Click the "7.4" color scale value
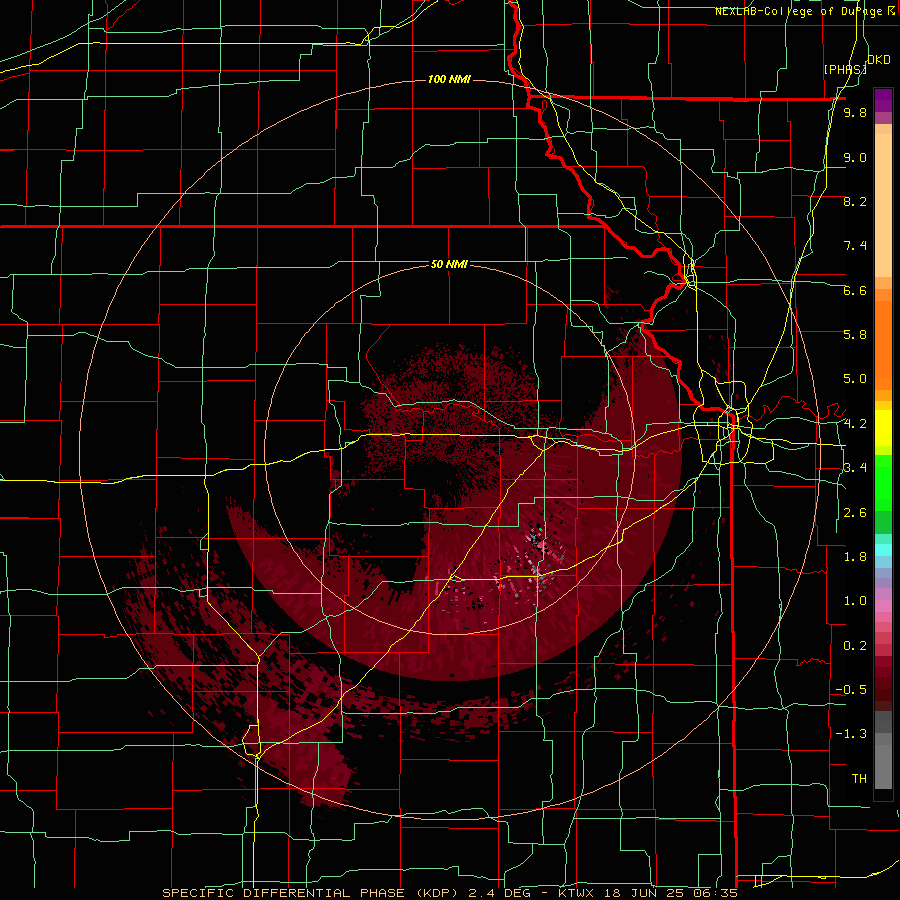The height and width of the screenshot is (900, 900). (855, 246)
